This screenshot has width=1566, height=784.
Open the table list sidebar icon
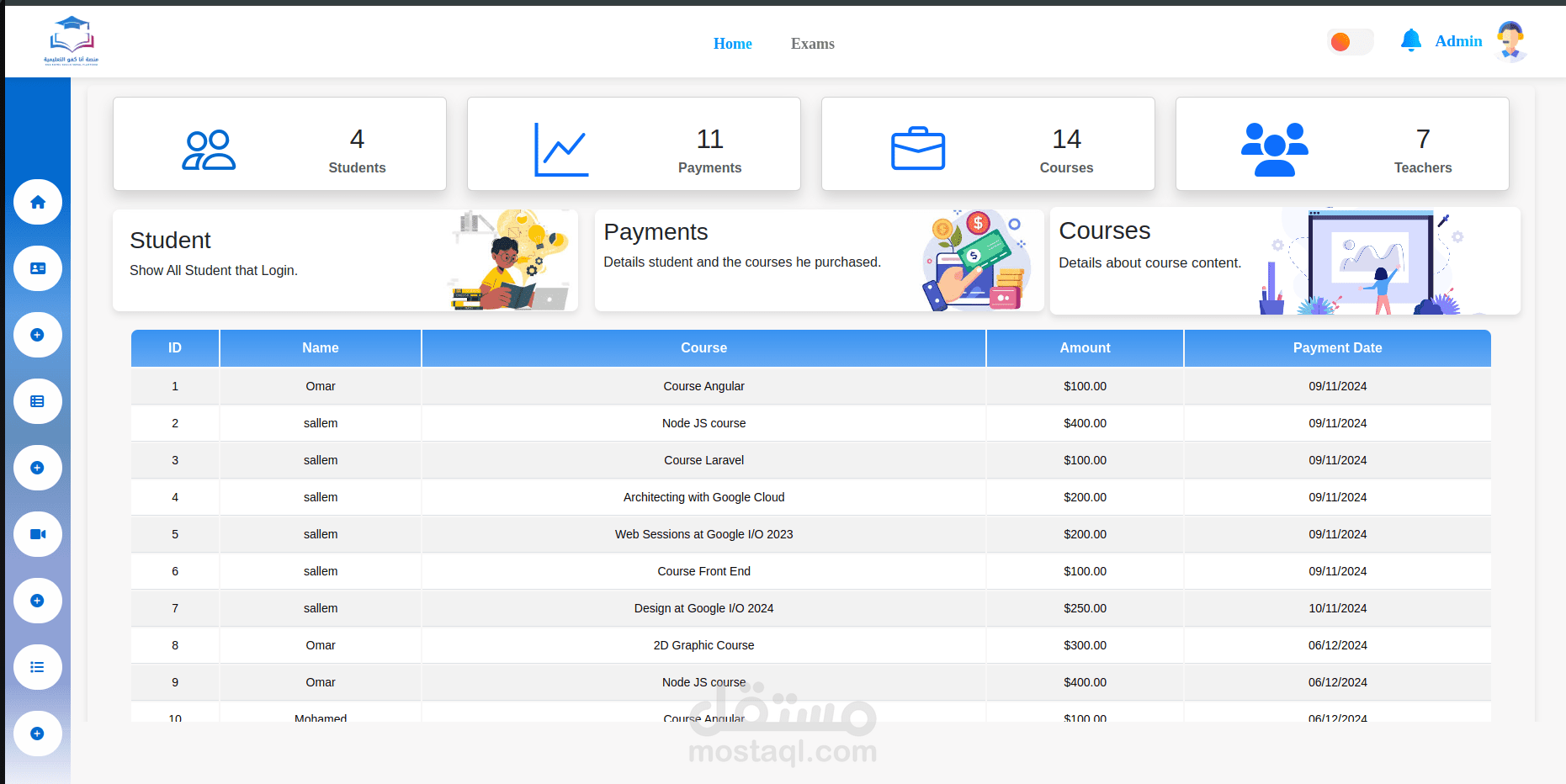(x=38, y=401)
